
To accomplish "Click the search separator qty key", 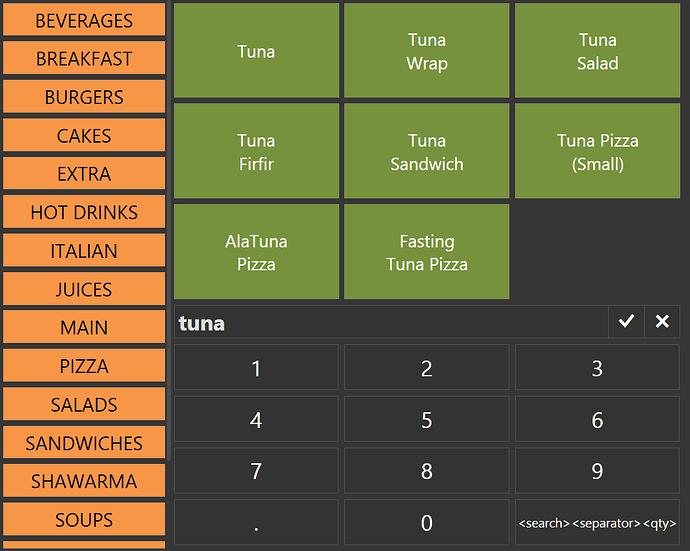I will (x=597, y=522).
